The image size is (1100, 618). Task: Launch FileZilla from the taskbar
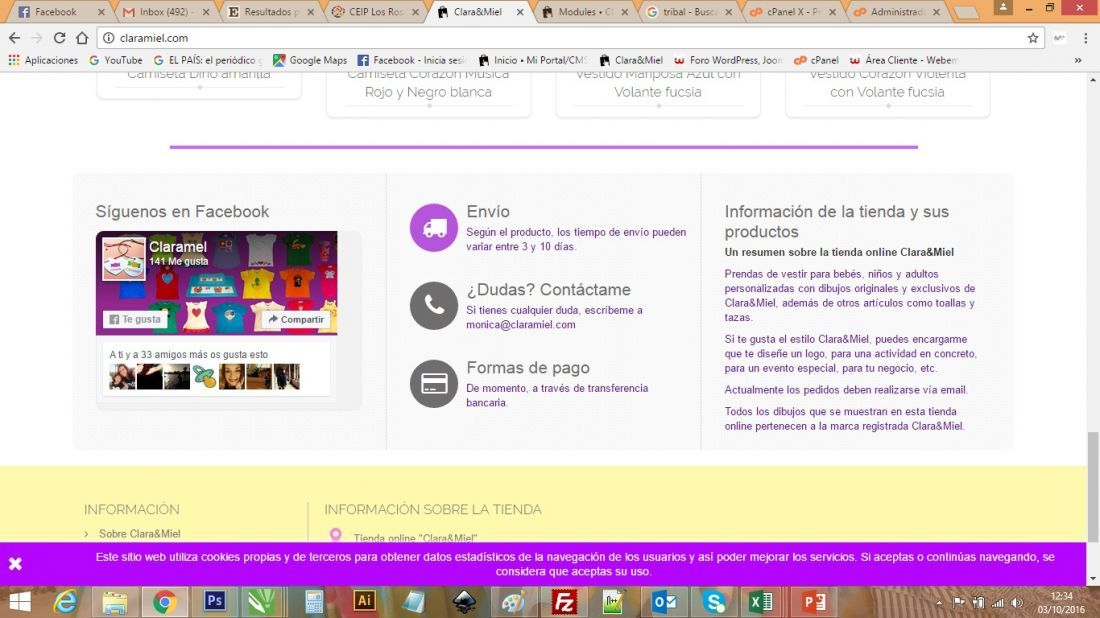(564, 602)
